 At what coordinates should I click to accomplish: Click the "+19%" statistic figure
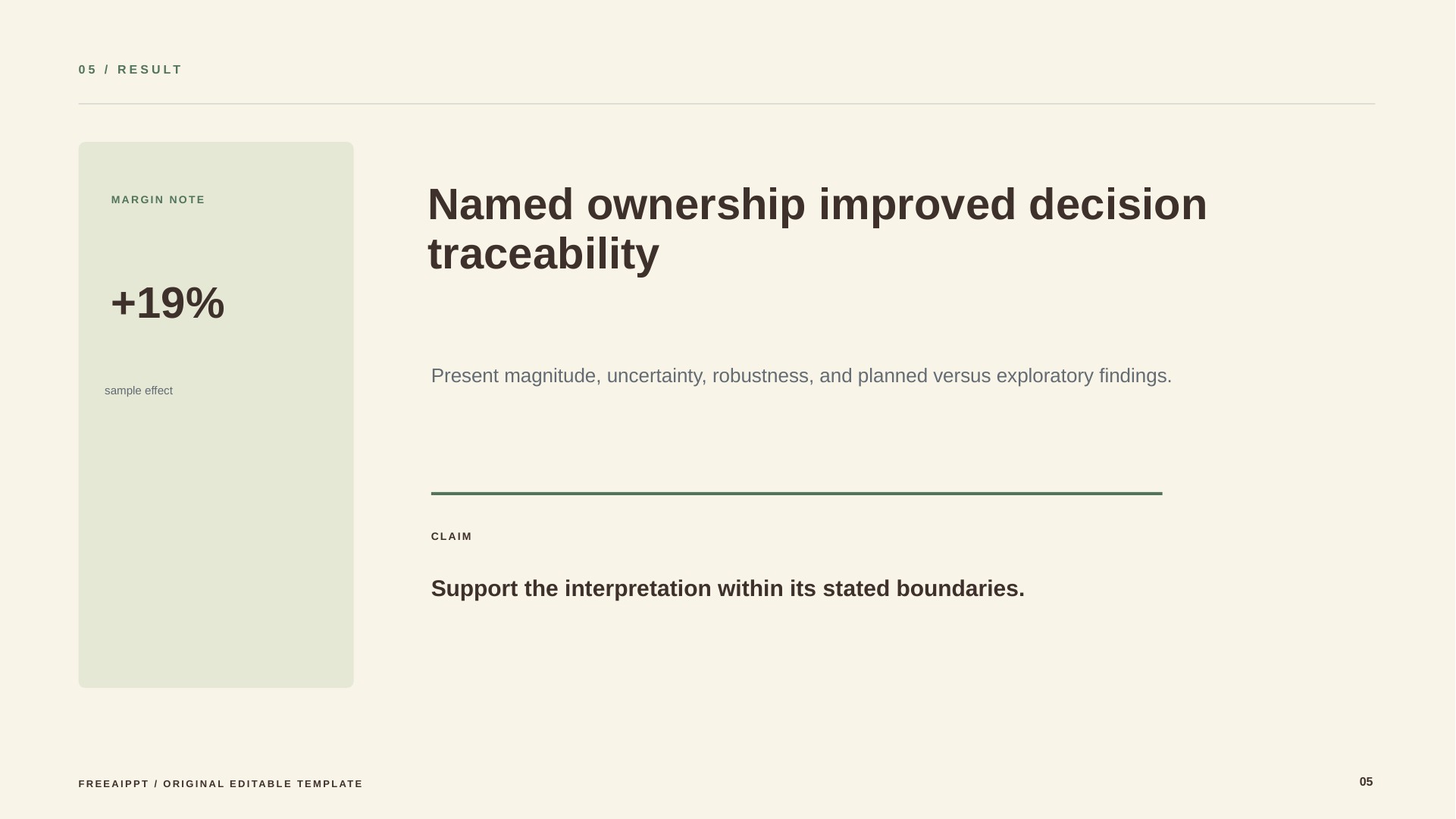click(168, 303)
